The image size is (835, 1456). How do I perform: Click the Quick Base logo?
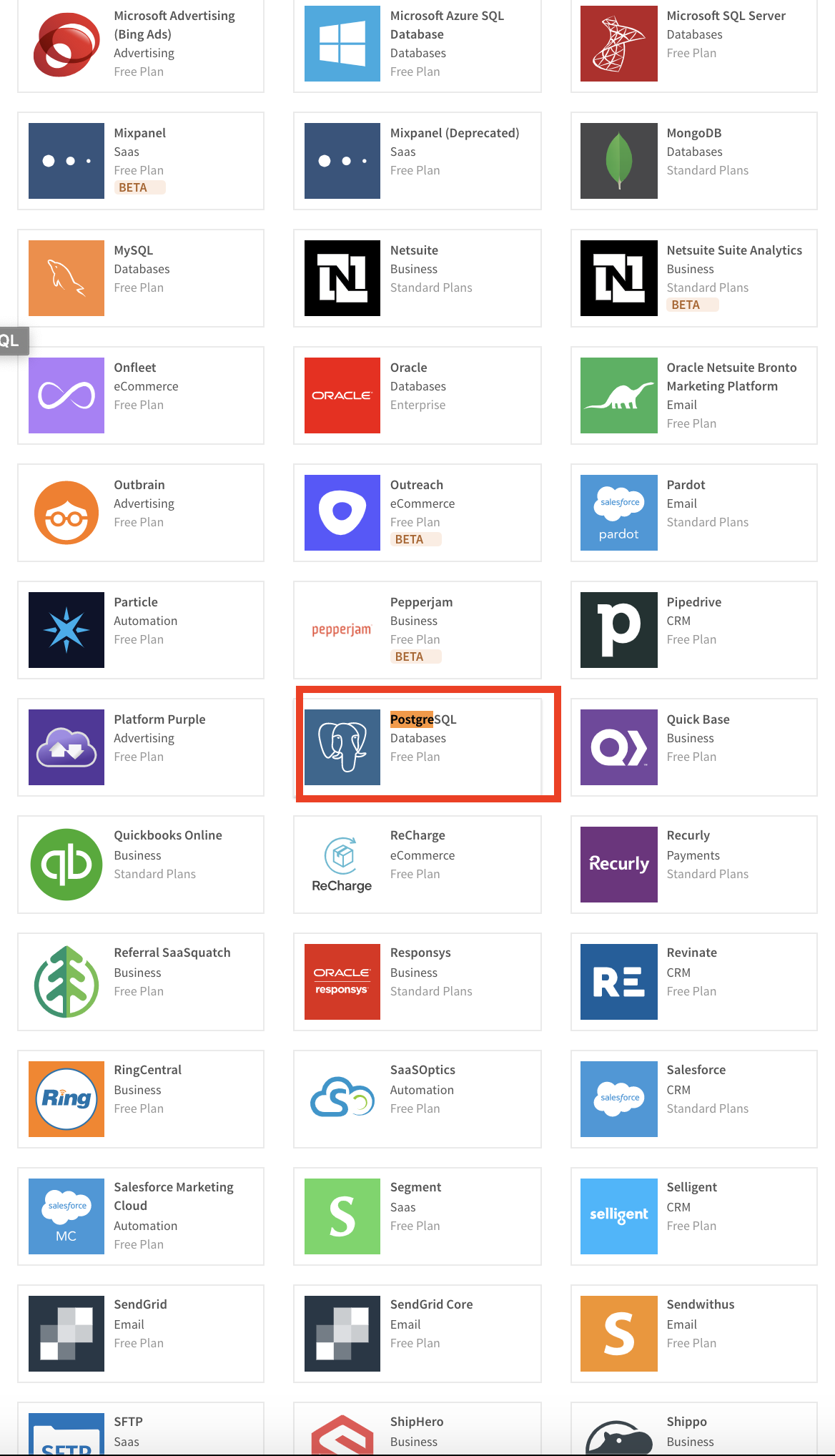(x=619, y=747)
